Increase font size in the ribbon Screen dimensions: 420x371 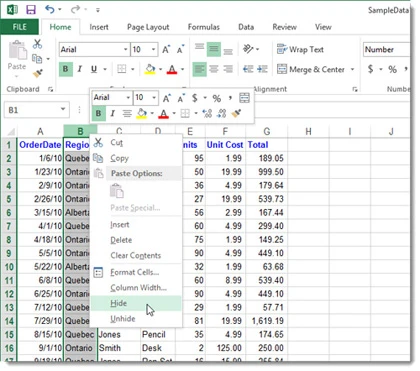[x=166, y=50]
